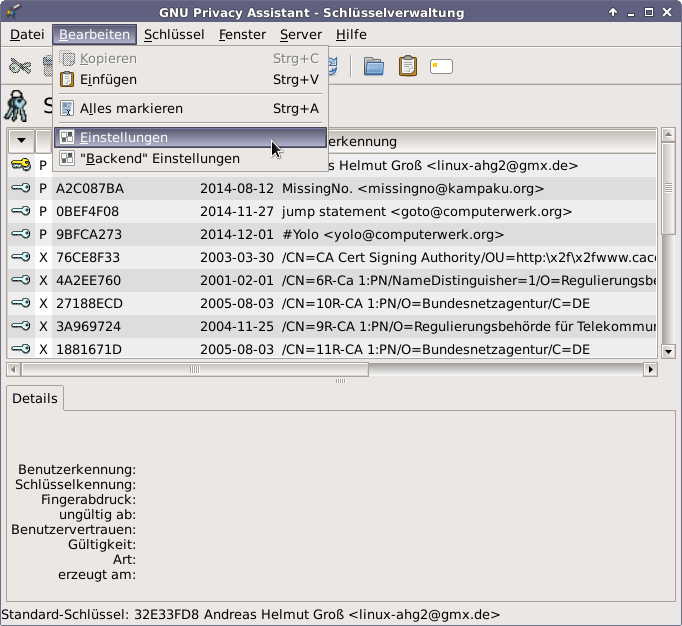Screen dimensions: 682x626
Task: Select key ID A2C087BA
Action: (90, 188)
